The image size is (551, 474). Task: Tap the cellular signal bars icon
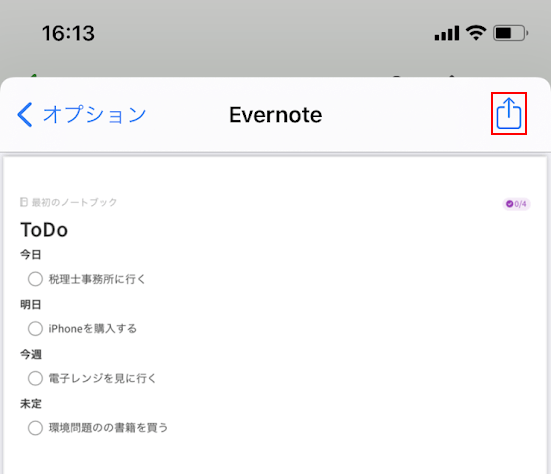coord(447,33)
